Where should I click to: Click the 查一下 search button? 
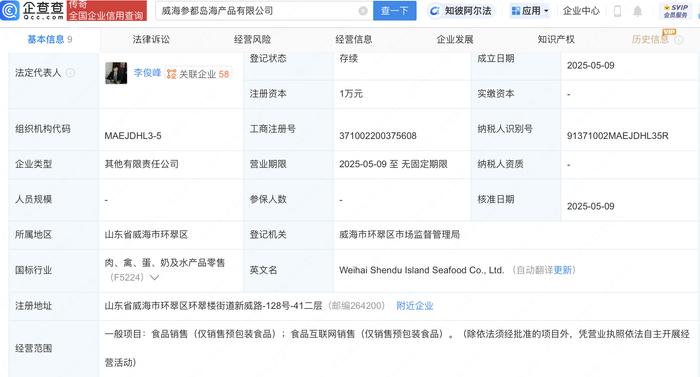pos(395,11)
